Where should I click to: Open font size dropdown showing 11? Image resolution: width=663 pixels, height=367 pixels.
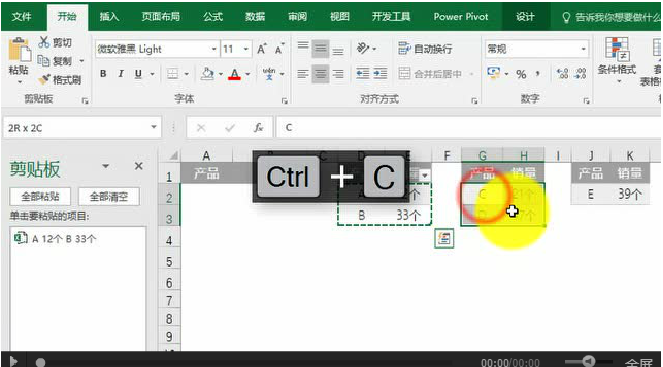click(x=246, y=49)
